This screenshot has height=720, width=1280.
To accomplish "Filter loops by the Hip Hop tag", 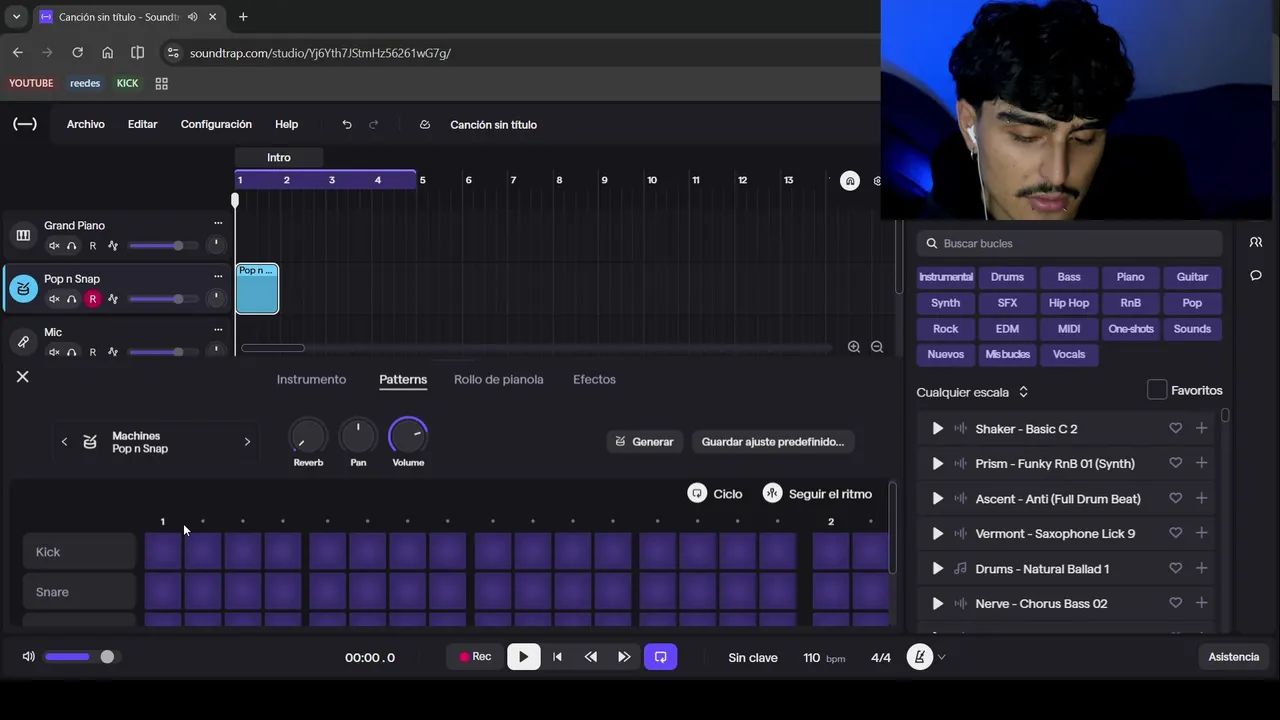I will click(x=1069, y=303).
